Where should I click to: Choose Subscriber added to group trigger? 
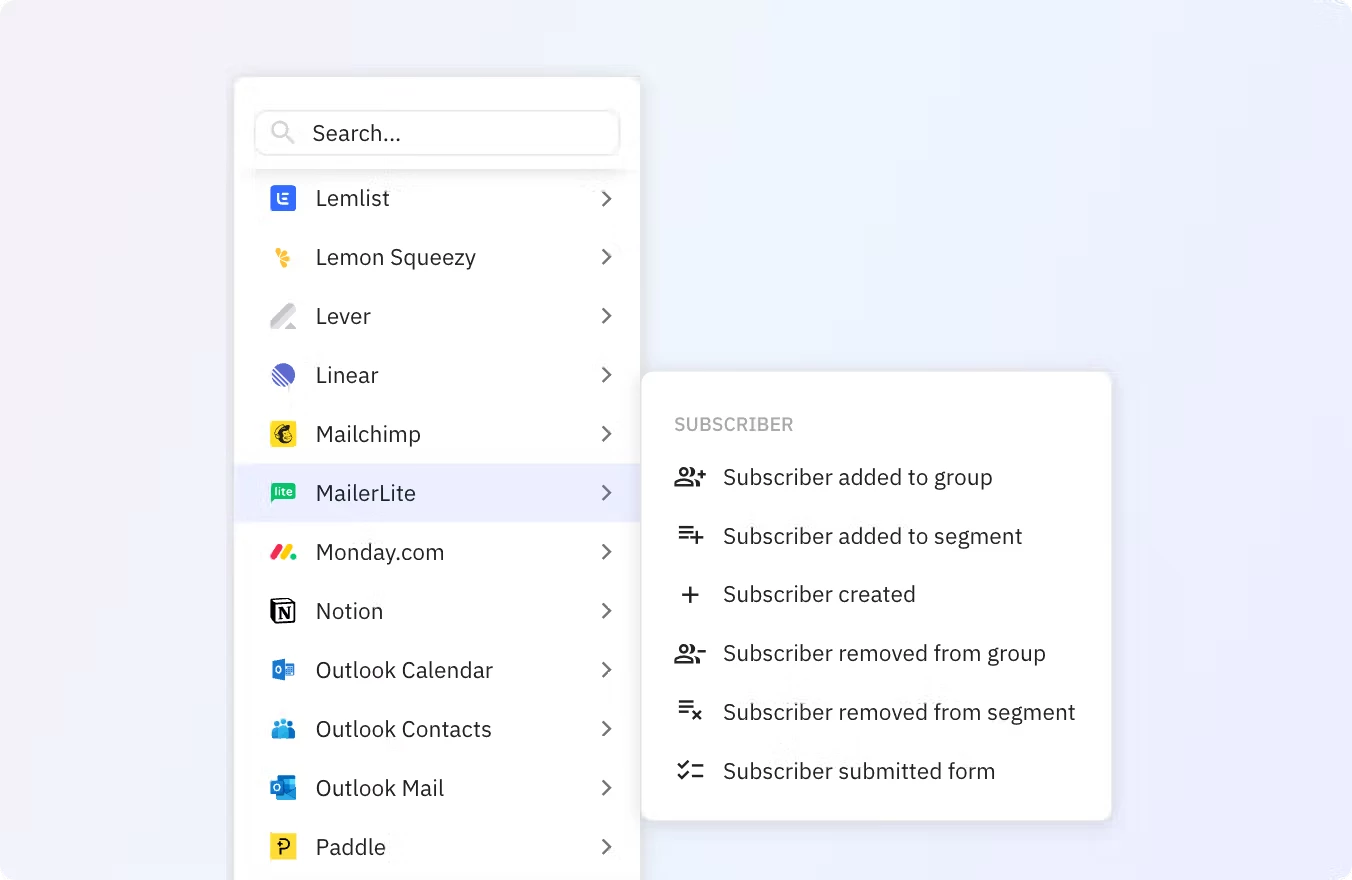[x=857, y=478]
